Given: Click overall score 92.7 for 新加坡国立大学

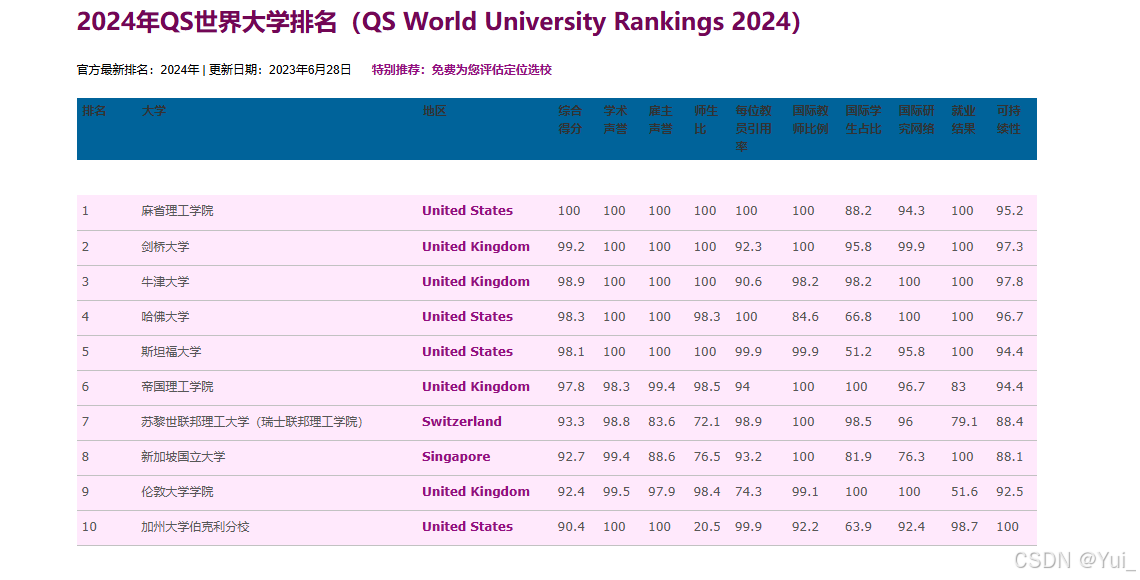Looking at the screenshot, I should (571, 456).
